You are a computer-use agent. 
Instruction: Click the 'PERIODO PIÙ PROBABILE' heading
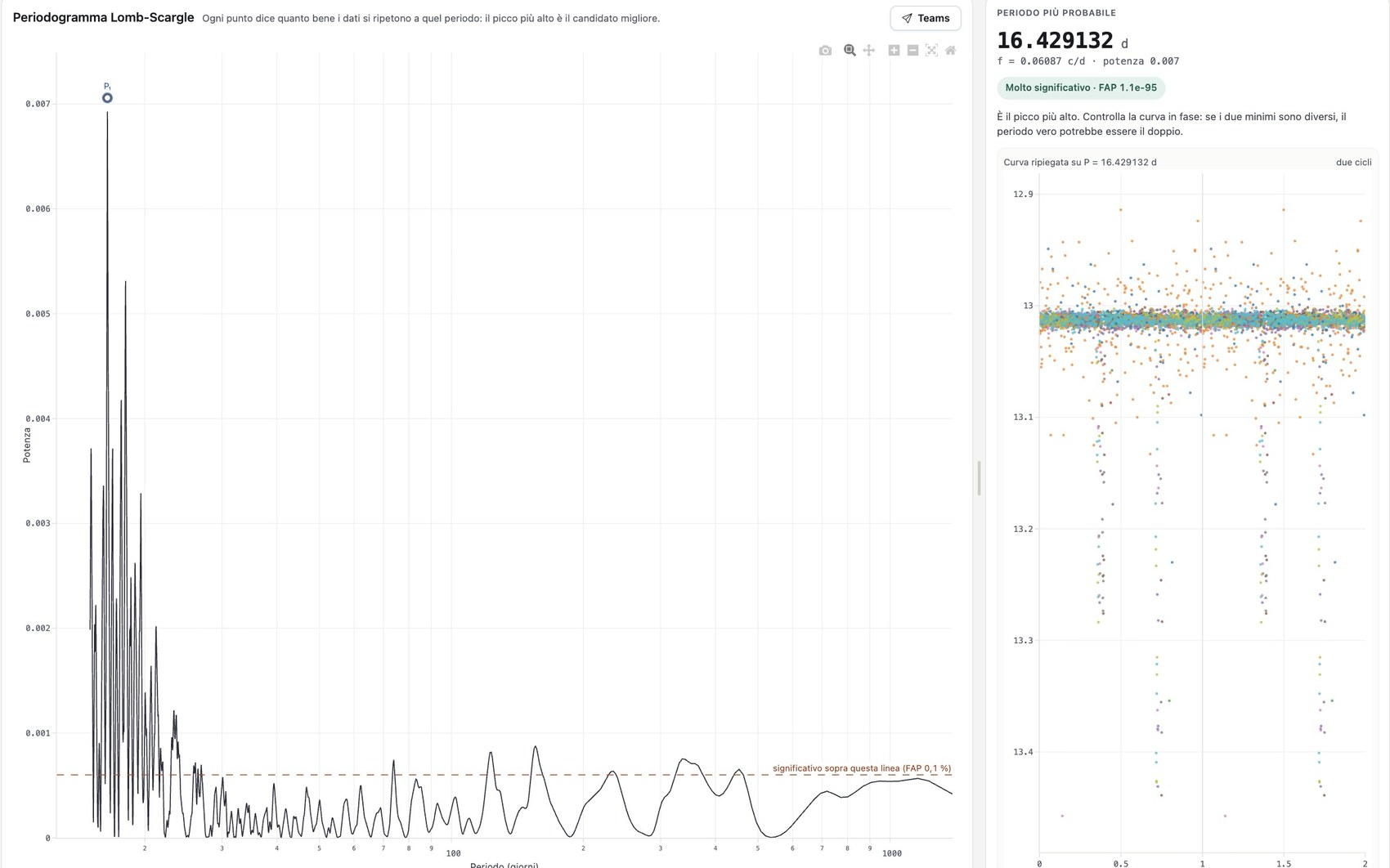point(1056,13)
